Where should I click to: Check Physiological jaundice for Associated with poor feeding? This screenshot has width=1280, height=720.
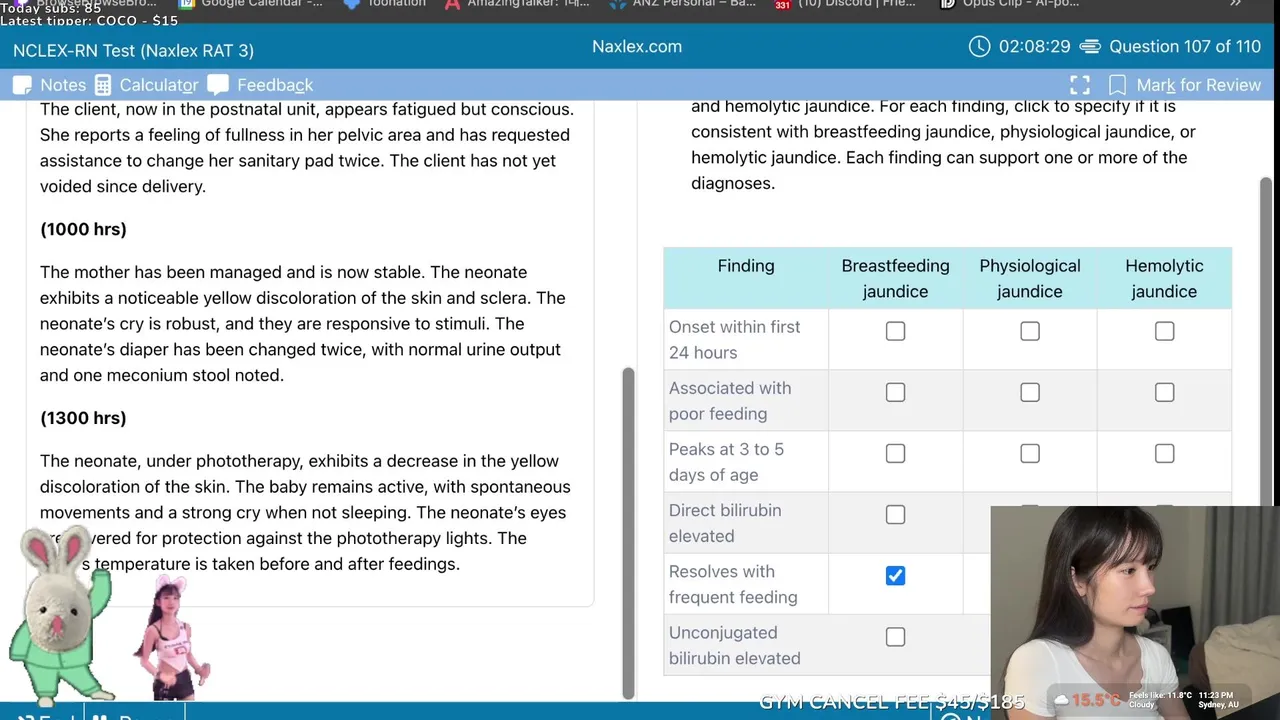[x=1030, y=392]
